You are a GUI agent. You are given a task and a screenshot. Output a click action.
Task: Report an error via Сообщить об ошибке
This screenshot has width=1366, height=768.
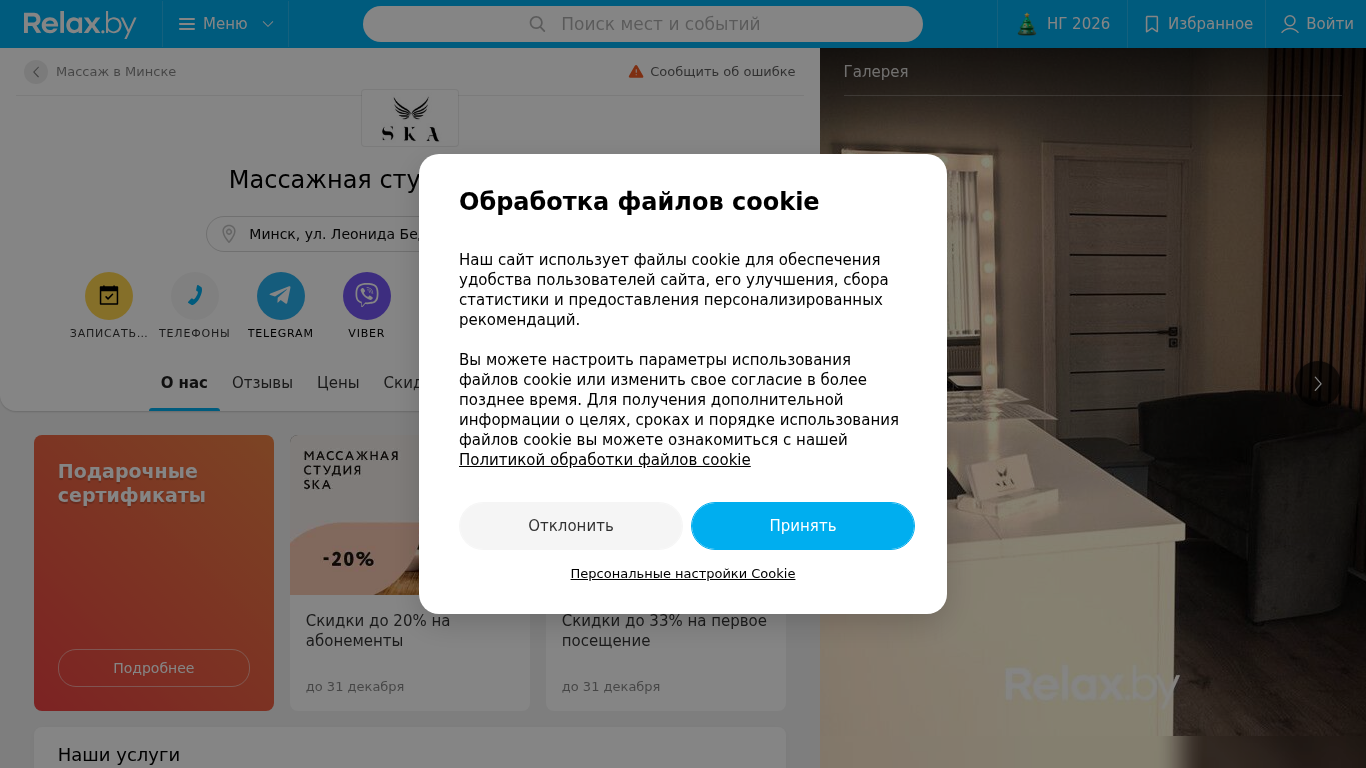tap(712, 72)
